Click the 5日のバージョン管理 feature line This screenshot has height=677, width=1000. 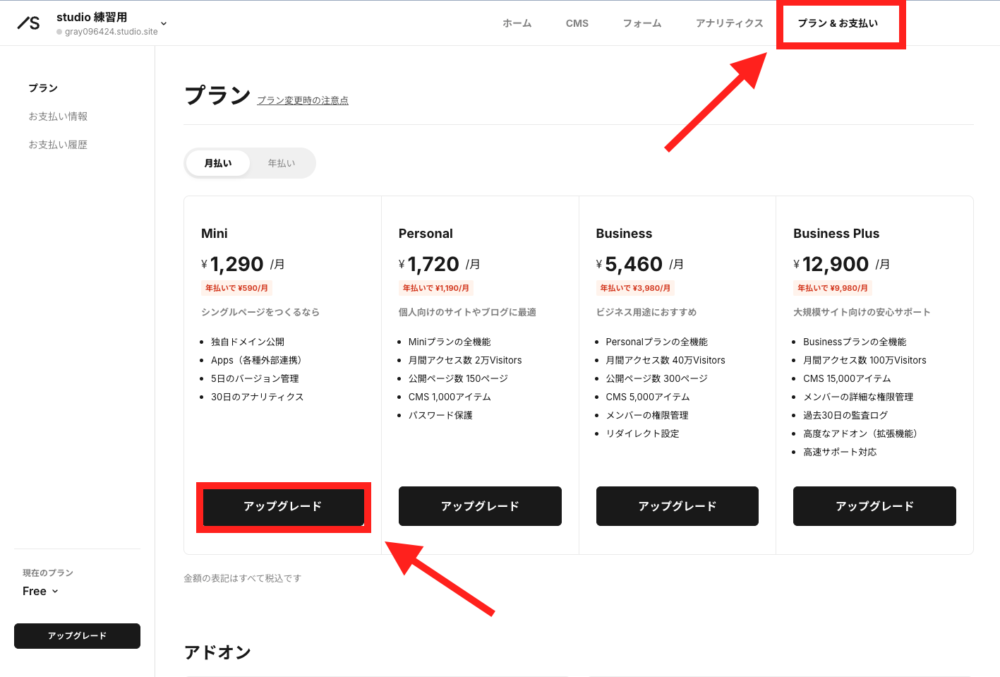click(255, 379)
